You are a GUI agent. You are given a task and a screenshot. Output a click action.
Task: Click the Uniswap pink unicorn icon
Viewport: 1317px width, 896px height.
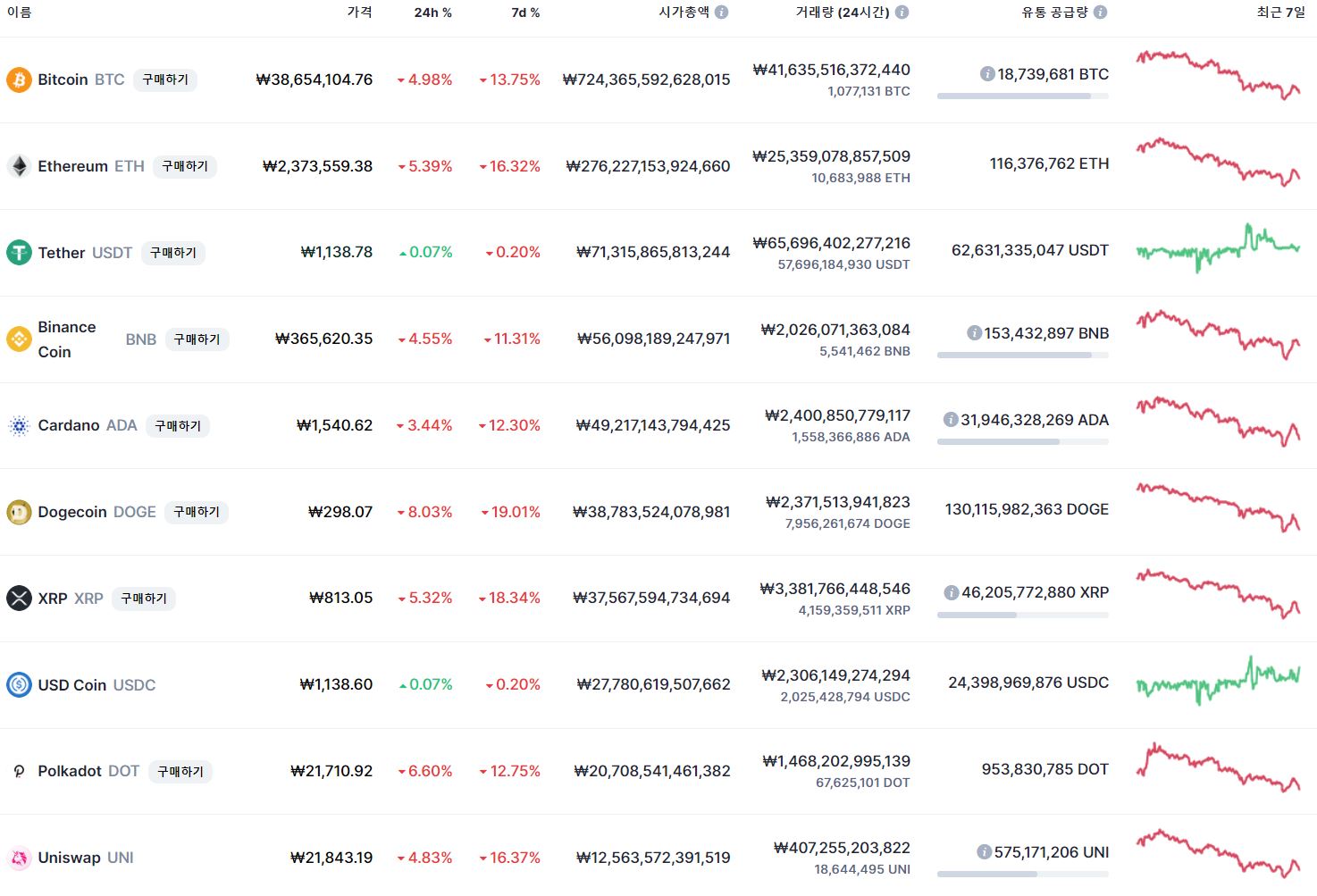coord(19,858)
